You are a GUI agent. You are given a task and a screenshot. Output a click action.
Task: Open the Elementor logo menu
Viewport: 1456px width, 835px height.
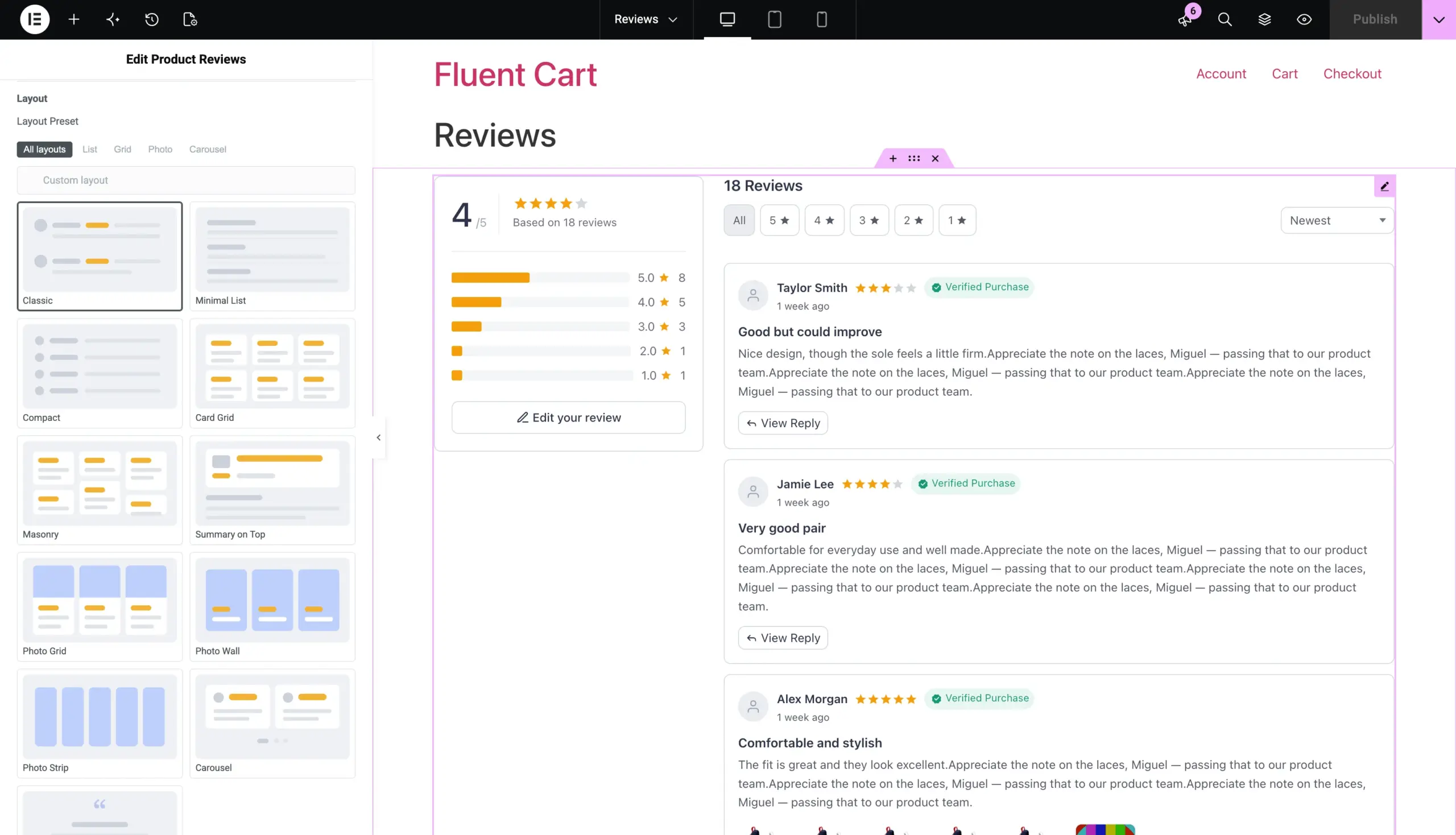tap(34, 19)
